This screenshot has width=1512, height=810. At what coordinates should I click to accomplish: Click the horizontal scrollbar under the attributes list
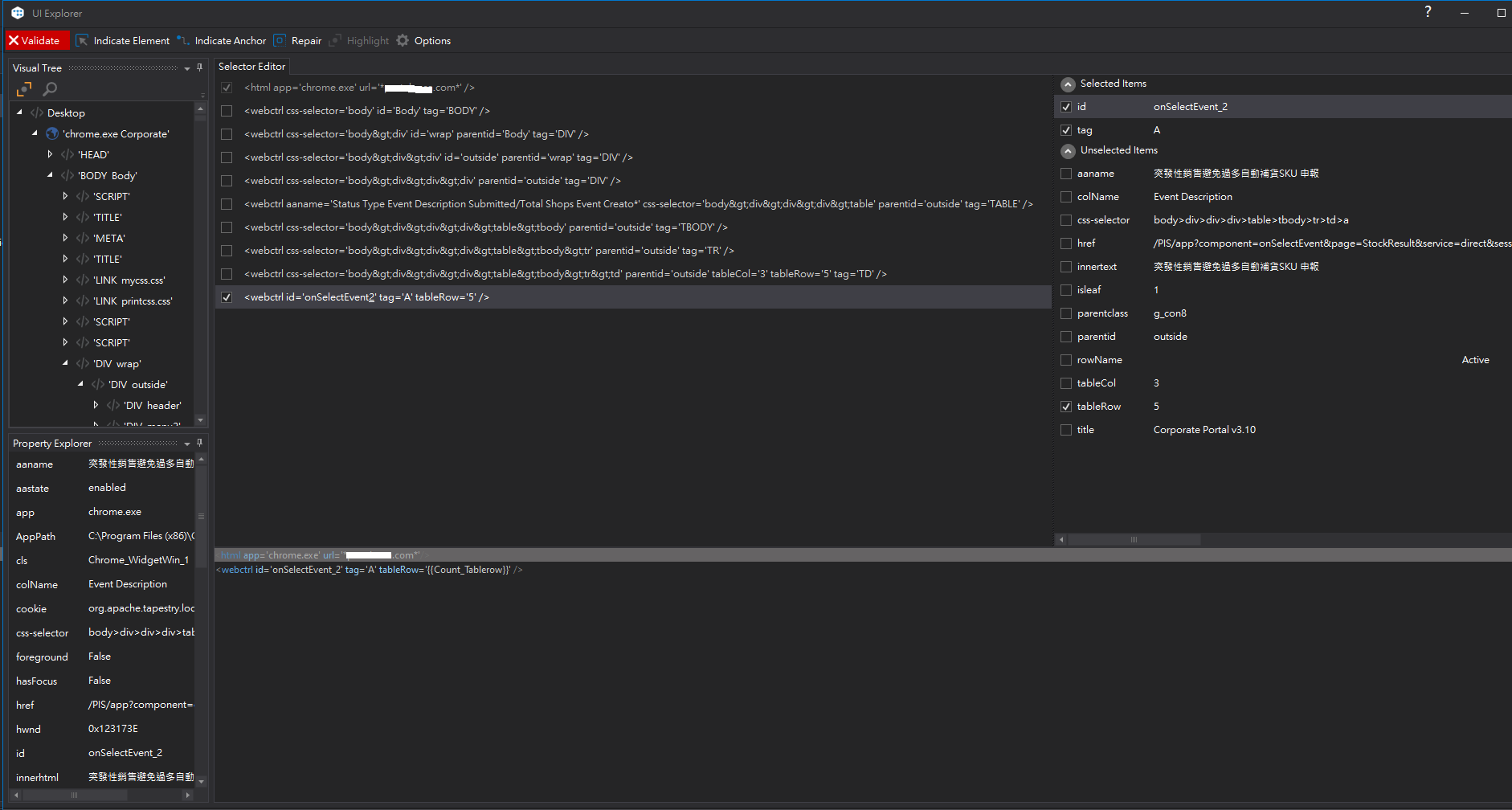tap(1134, 539)
